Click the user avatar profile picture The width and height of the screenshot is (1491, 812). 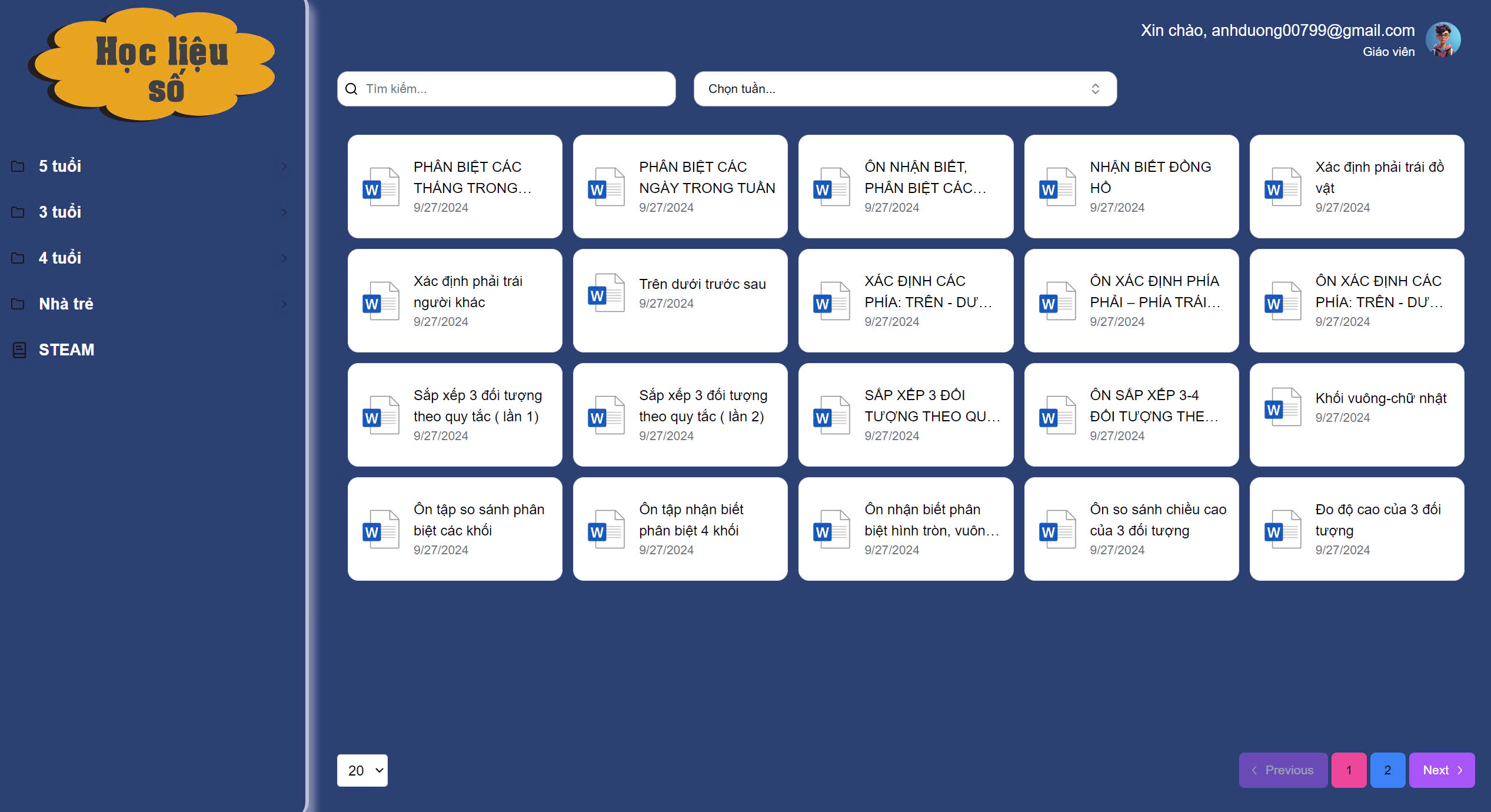[x=1442, y=39]
